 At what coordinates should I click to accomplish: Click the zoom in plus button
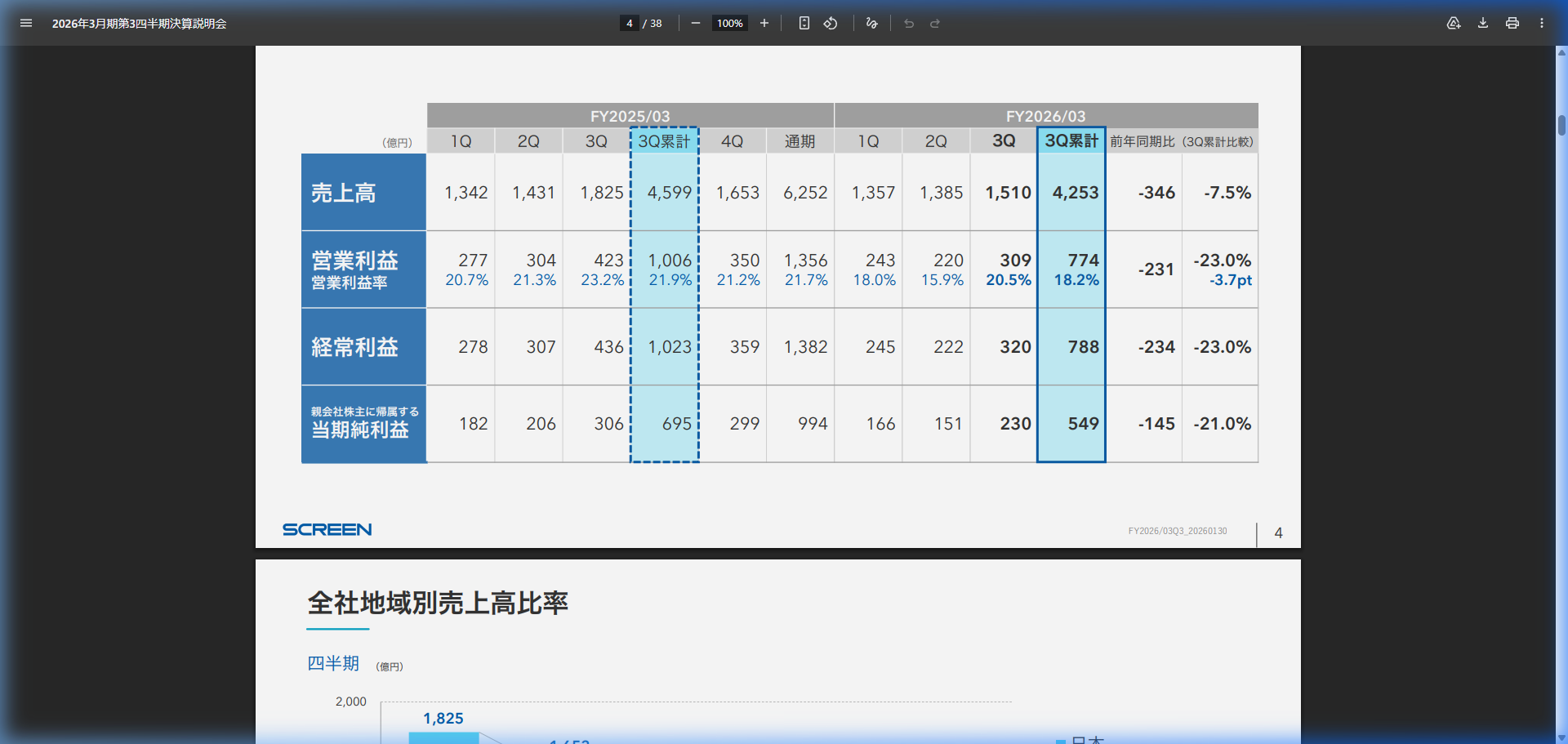764,23
